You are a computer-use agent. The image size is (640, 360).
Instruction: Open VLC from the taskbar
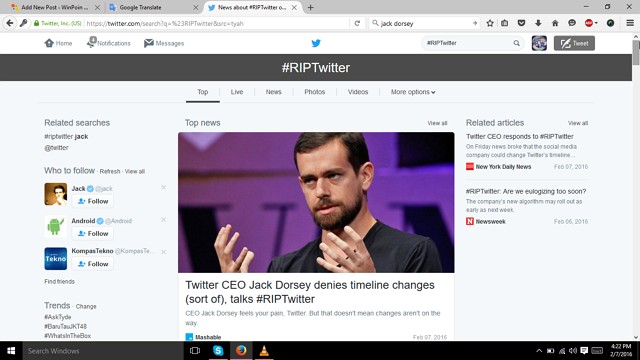coord(264,351)
